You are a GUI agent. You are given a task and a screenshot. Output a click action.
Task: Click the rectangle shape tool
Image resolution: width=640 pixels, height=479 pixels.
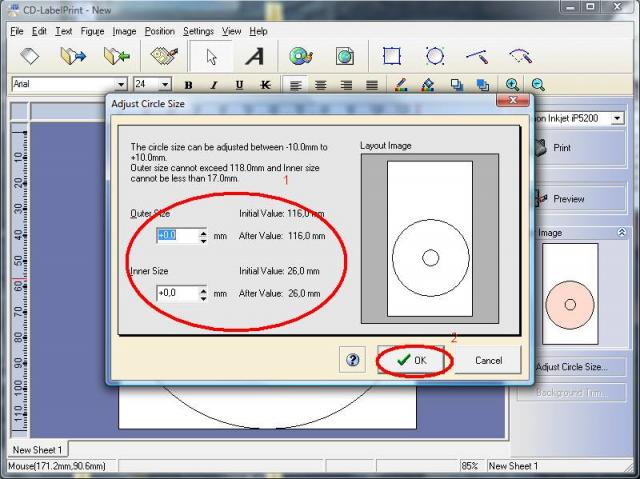[x=392, y=56]
